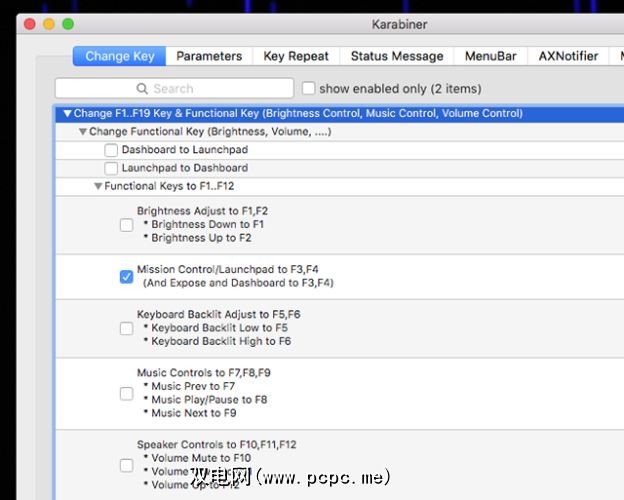624x500 pixels.
Task: Click Keyboard Backlit High to F6 text
Action: click(221, 342)
